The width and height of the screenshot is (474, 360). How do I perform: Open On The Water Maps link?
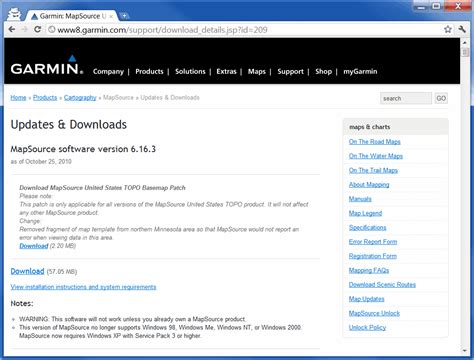pyautogui.click(x=376, y=156)
